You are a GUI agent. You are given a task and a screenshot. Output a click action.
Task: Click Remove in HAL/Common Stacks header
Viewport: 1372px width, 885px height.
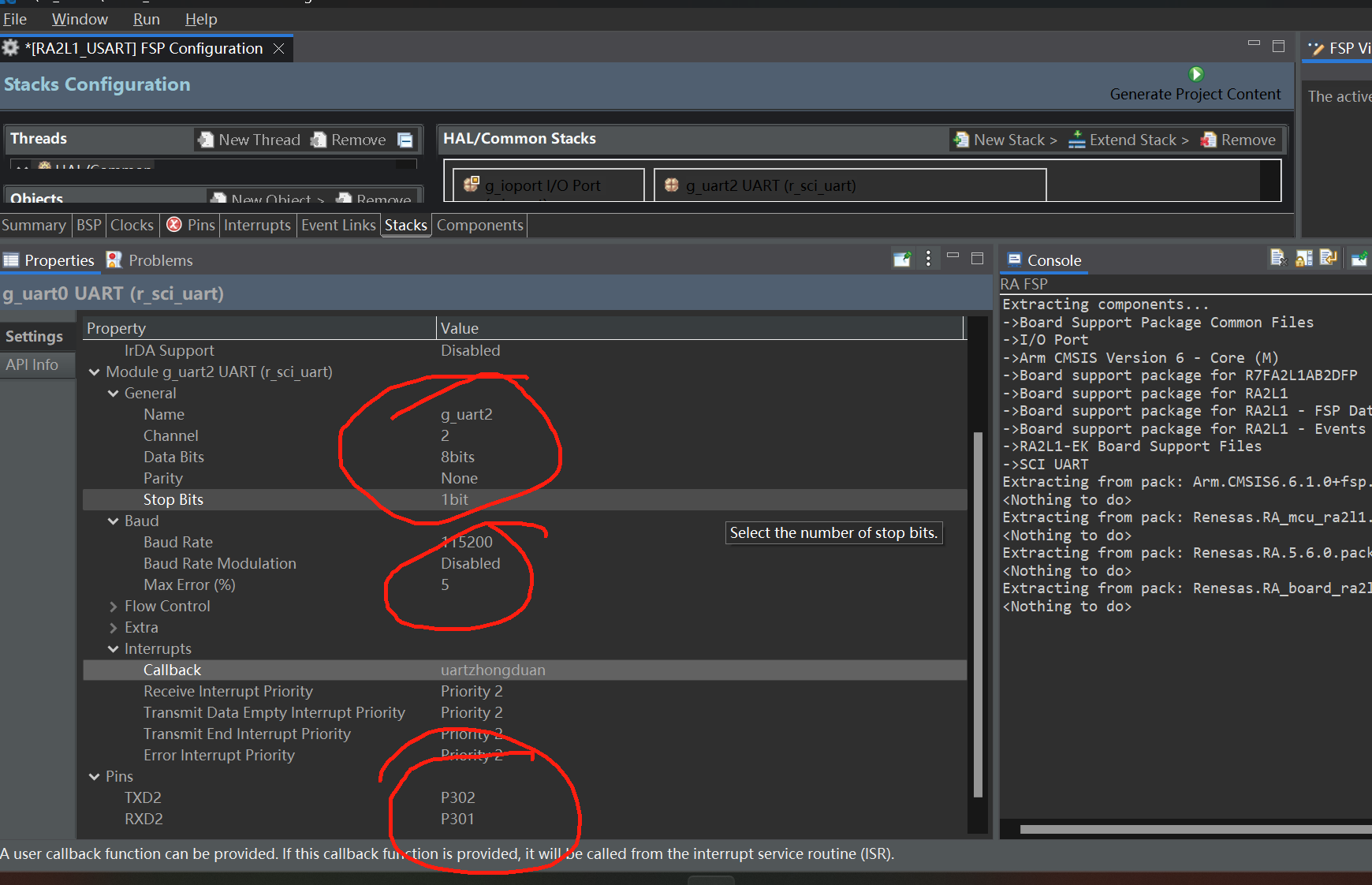coord(1238,140)
